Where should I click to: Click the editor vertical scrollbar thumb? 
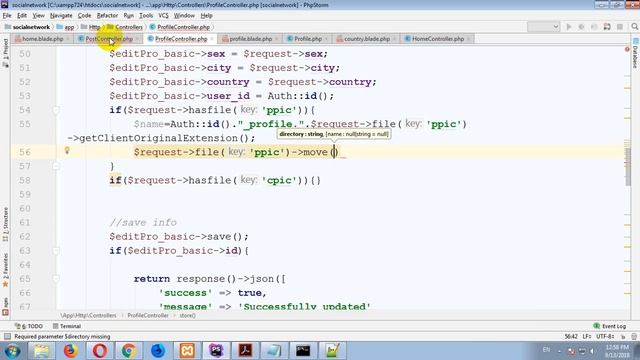coord(627,166)
